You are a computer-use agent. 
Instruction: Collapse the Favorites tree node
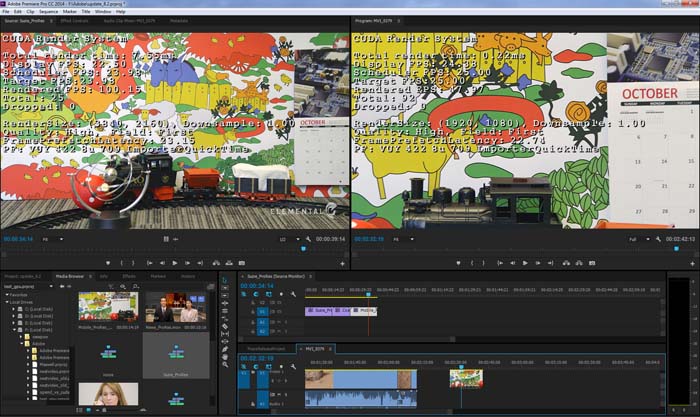tap(7, 295)
